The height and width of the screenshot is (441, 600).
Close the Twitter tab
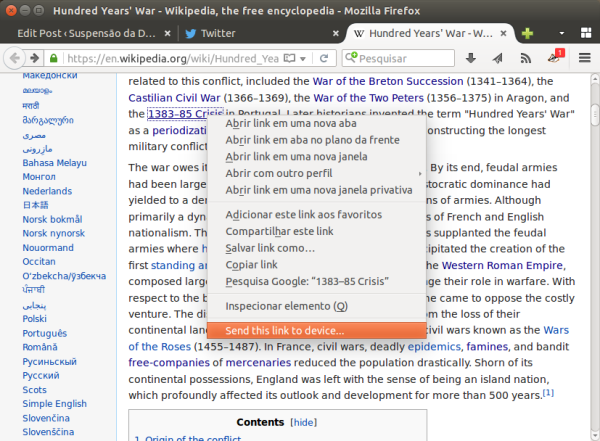(336, 33)
